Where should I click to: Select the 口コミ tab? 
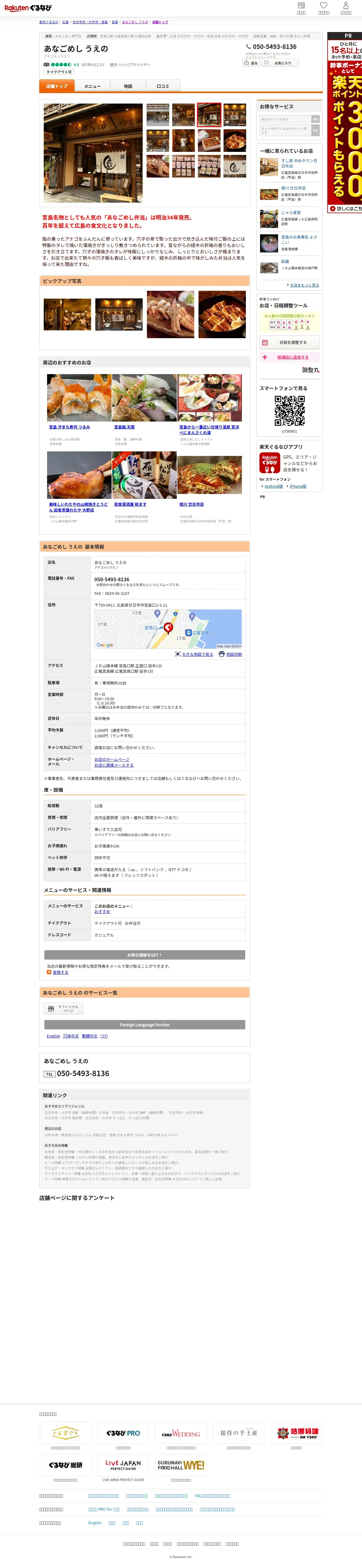point(163,86)
